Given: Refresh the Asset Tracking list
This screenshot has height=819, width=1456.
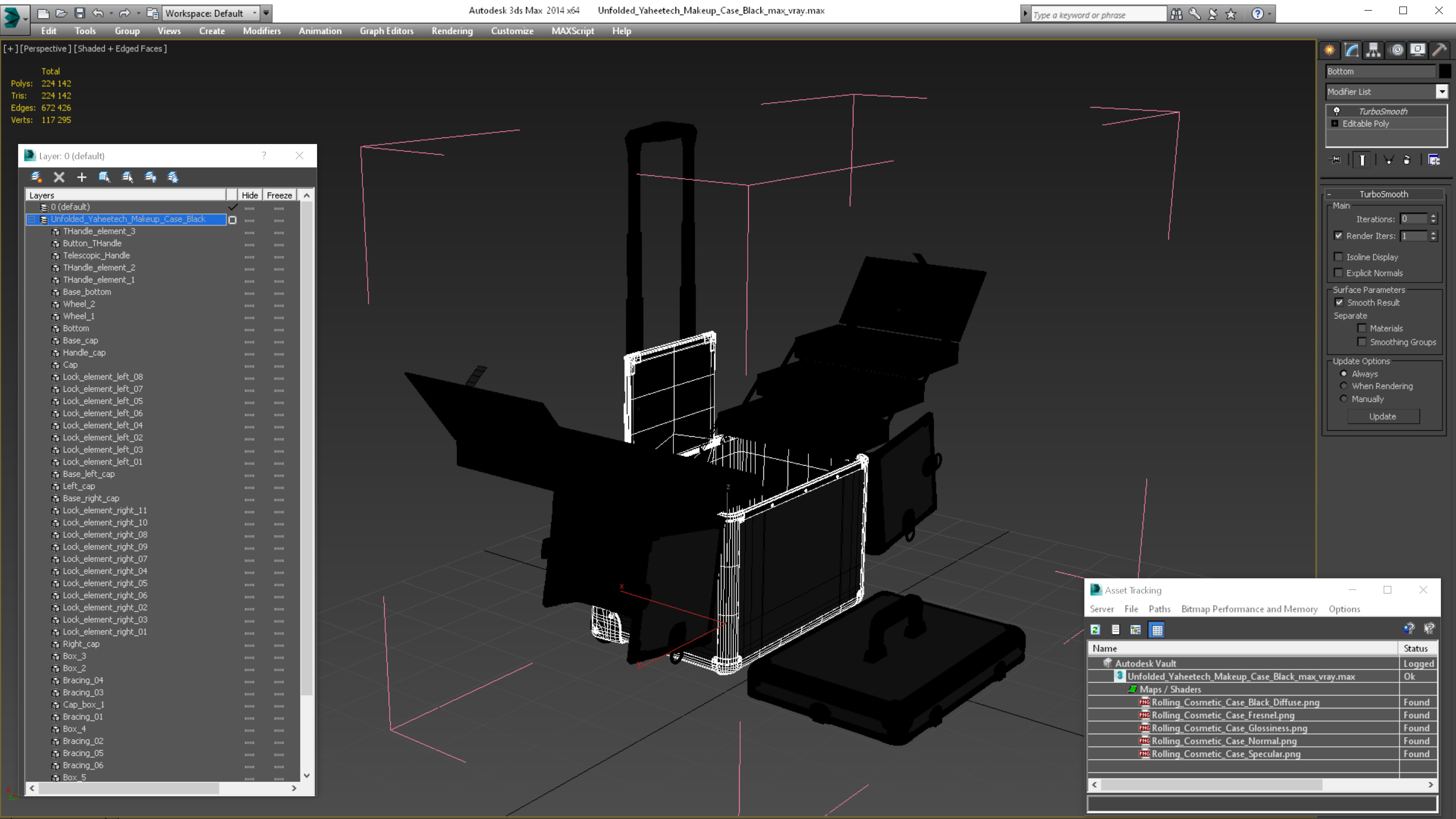Looking at the screenshot, I should [x=1096, y=629].
